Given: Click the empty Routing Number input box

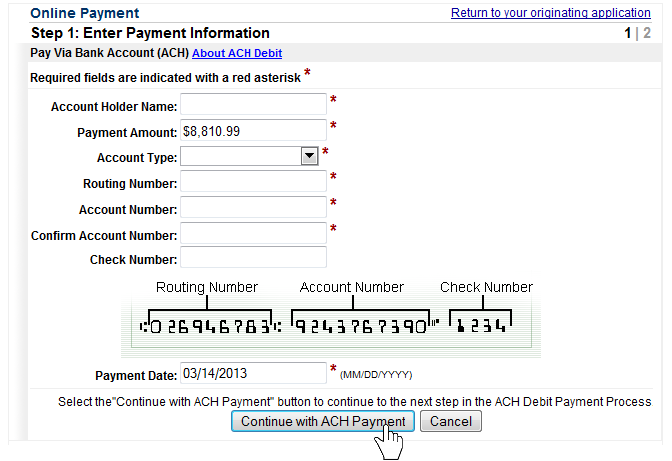Looking at the screenshot, I should 253,182.
